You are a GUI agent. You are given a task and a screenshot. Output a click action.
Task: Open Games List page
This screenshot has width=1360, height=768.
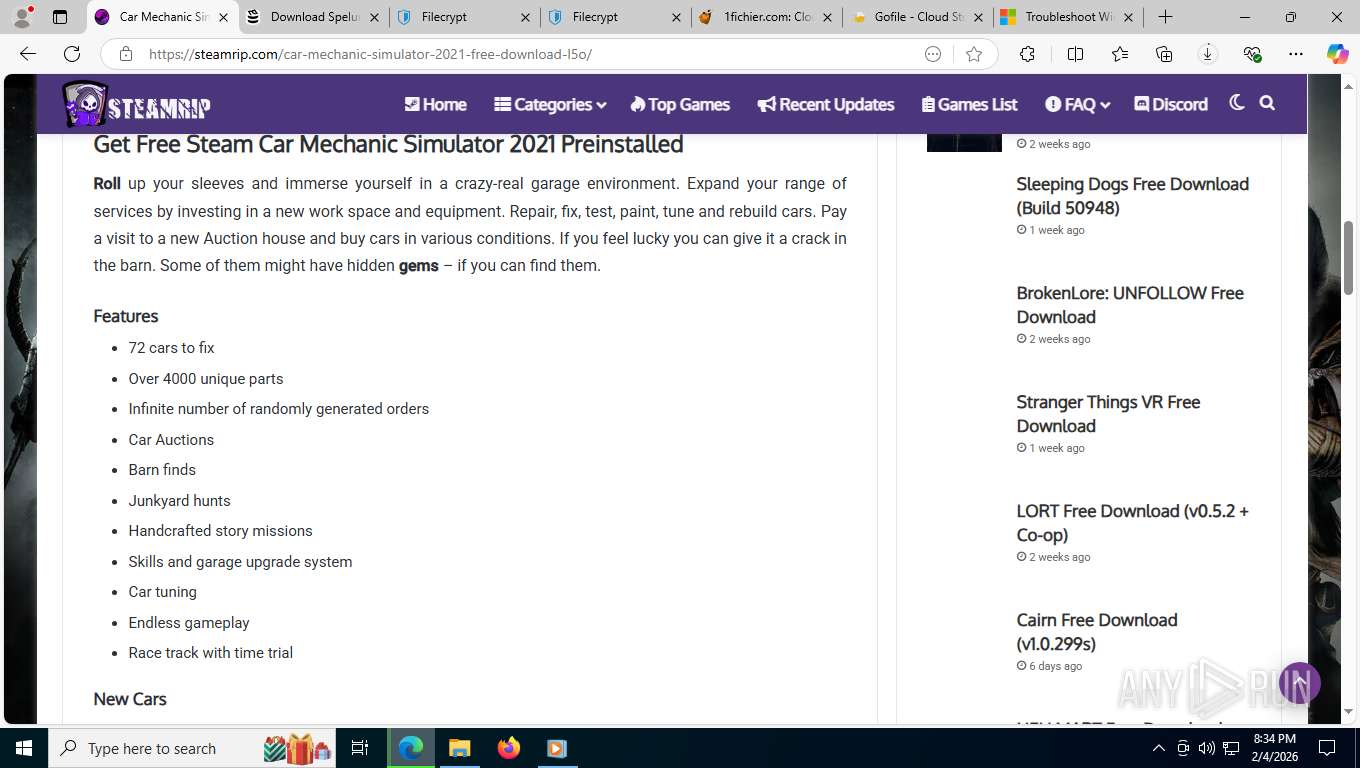[x=969, y=104]
